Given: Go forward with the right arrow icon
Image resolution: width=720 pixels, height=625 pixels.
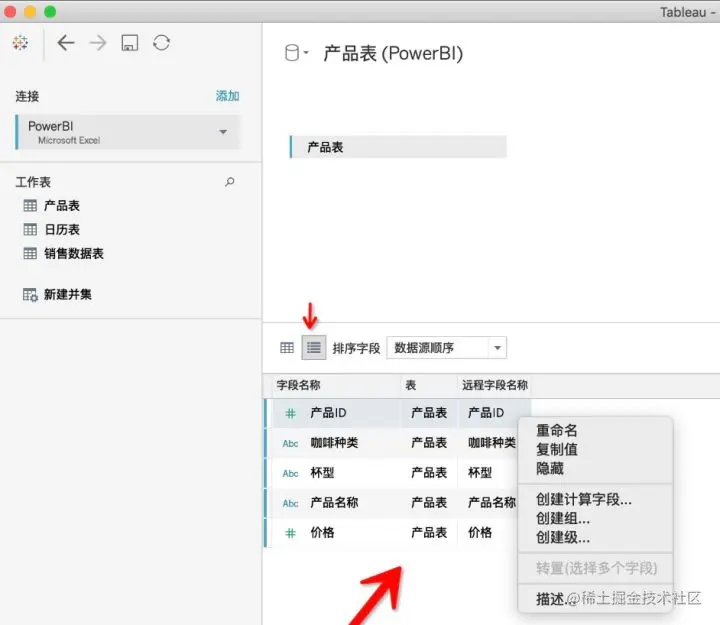Looking at the screenshot, I should point(98,43).
